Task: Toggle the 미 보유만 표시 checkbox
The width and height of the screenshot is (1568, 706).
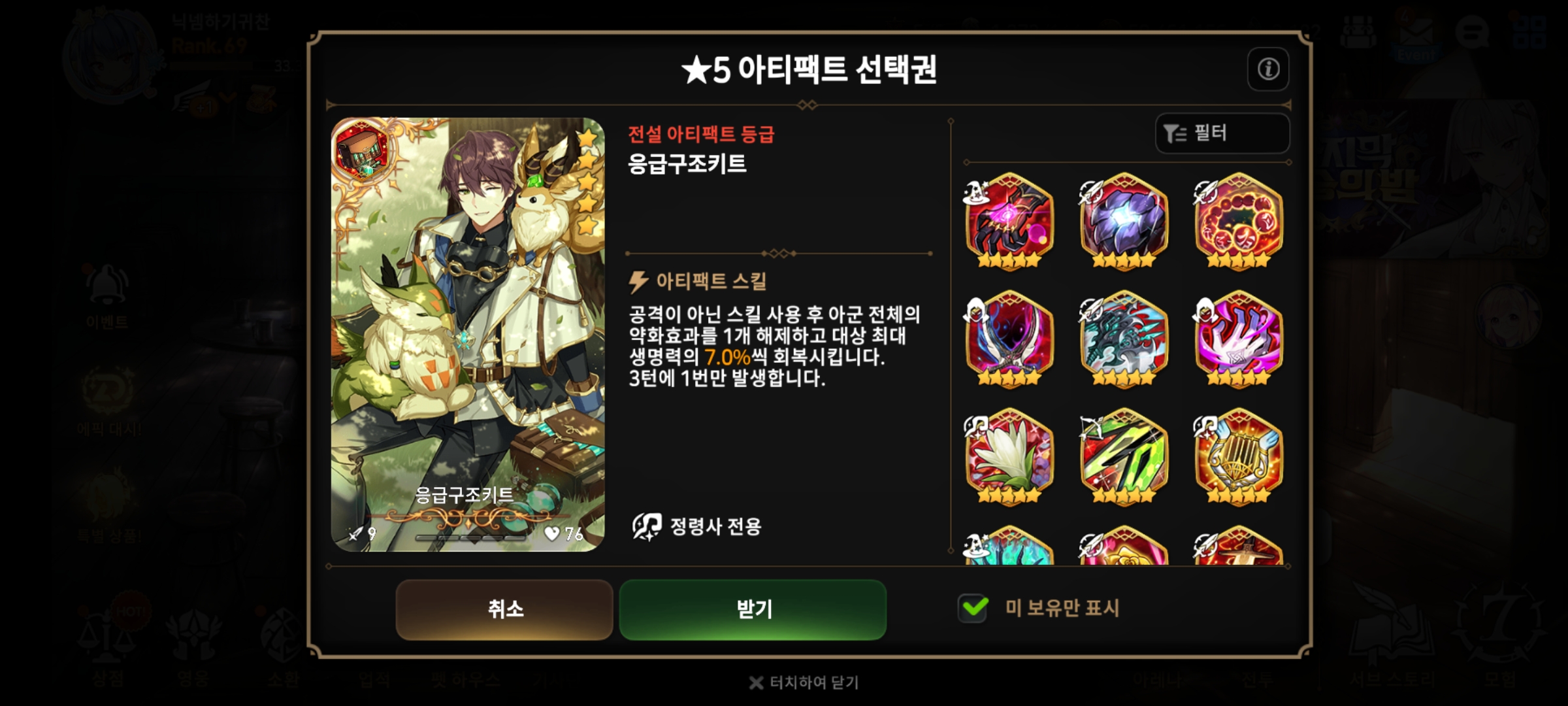Action: 973,608
